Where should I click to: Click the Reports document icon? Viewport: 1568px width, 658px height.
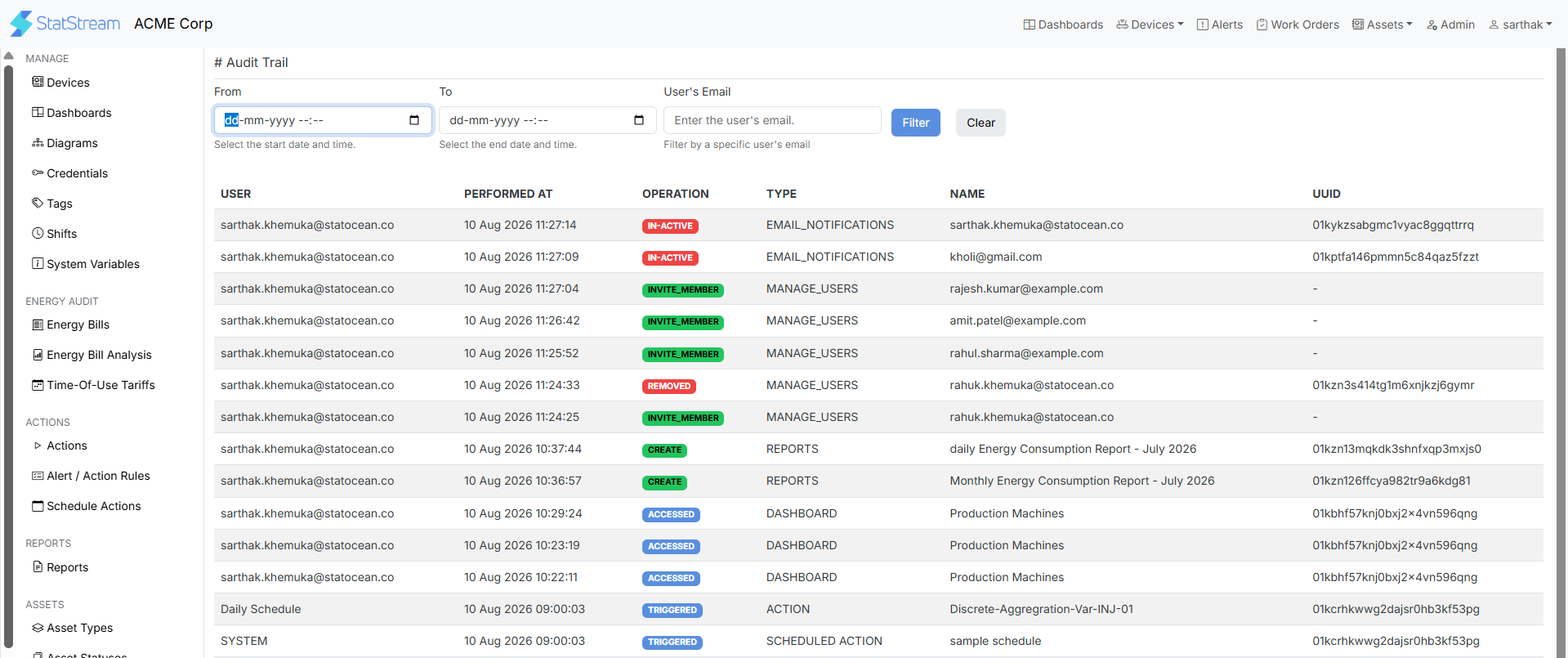(x=38, y=566)
